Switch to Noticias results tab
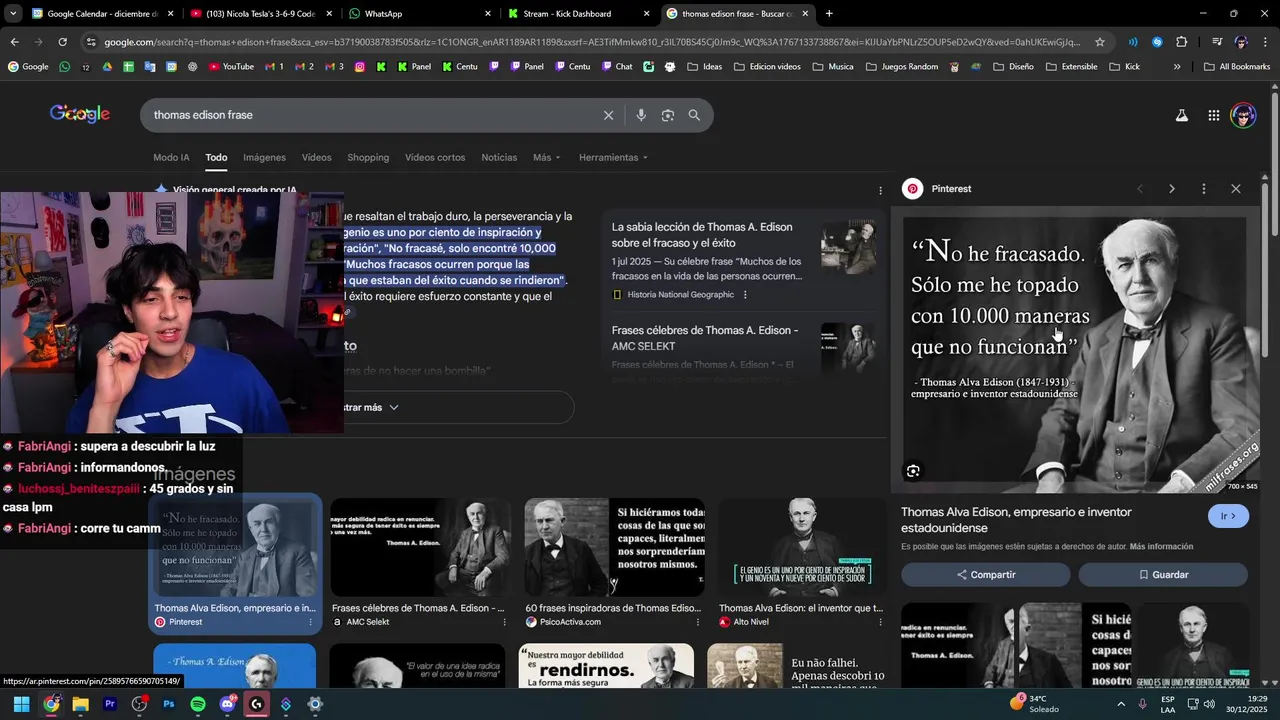The height and width of the screenshot is (720, 1280). tap(499, 158)
